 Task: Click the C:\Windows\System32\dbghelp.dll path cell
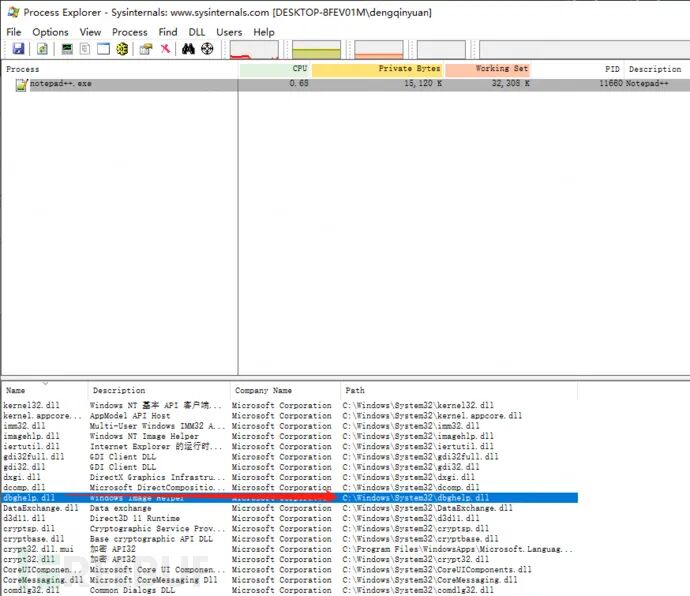416,498
